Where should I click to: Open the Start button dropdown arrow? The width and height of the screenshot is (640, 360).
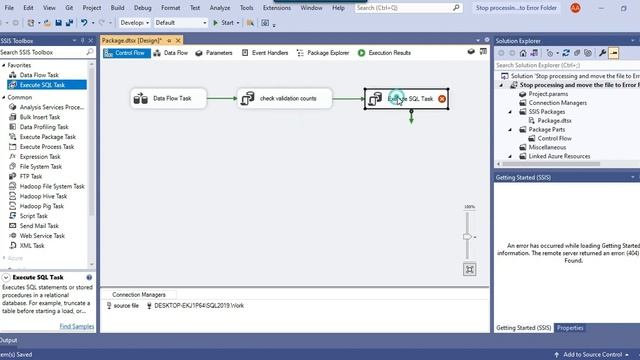[238, 23]
